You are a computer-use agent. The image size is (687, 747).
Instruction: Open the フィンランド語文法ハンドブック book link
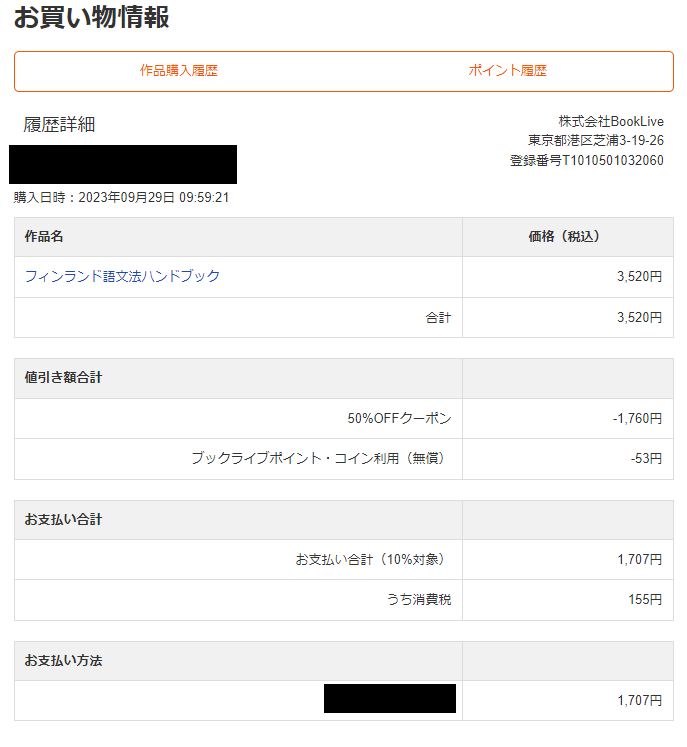(122, 276)
